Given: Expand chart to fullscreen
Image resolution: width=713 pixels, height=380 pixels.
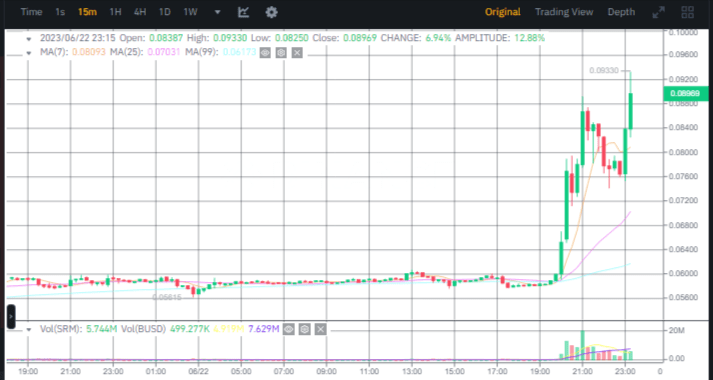Looking at the screenshot, I should pos(658,12).
